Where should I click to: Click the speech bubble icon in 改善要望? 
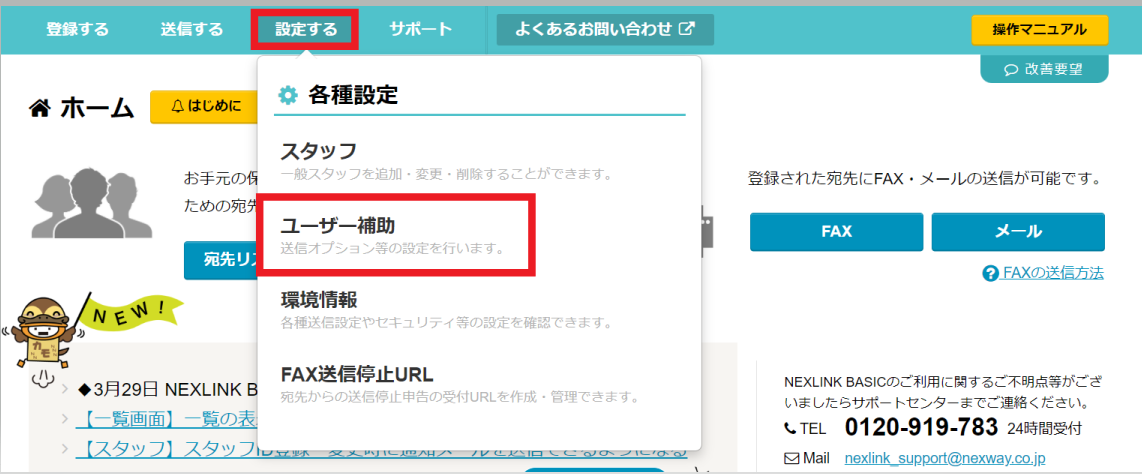click(1011, 70)
